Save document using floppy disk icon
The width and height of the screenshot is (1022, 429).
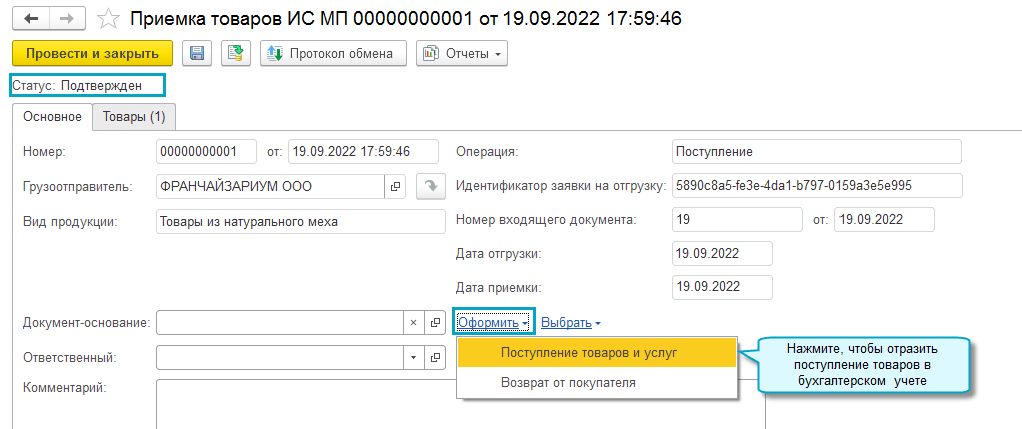click(x=197, y=53)
